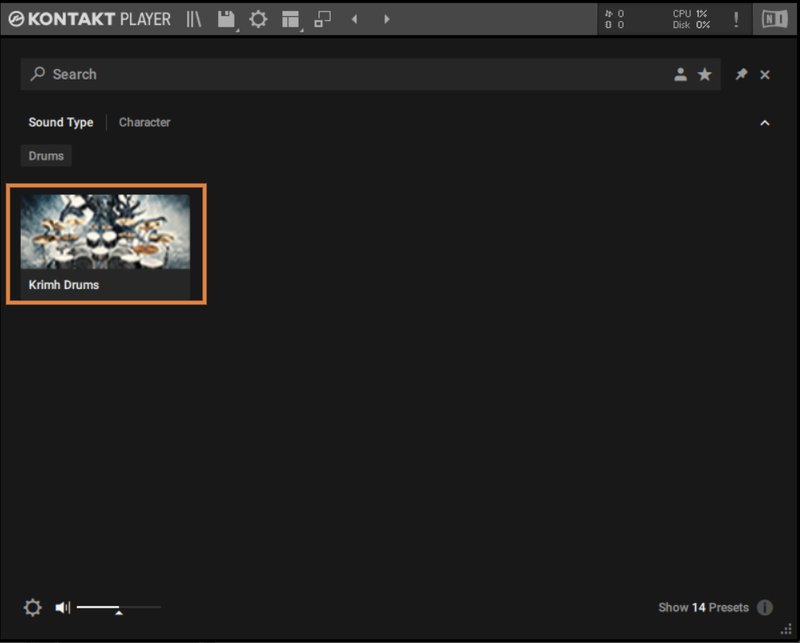
Task: Close the browser panel with X
Action: 765,75
